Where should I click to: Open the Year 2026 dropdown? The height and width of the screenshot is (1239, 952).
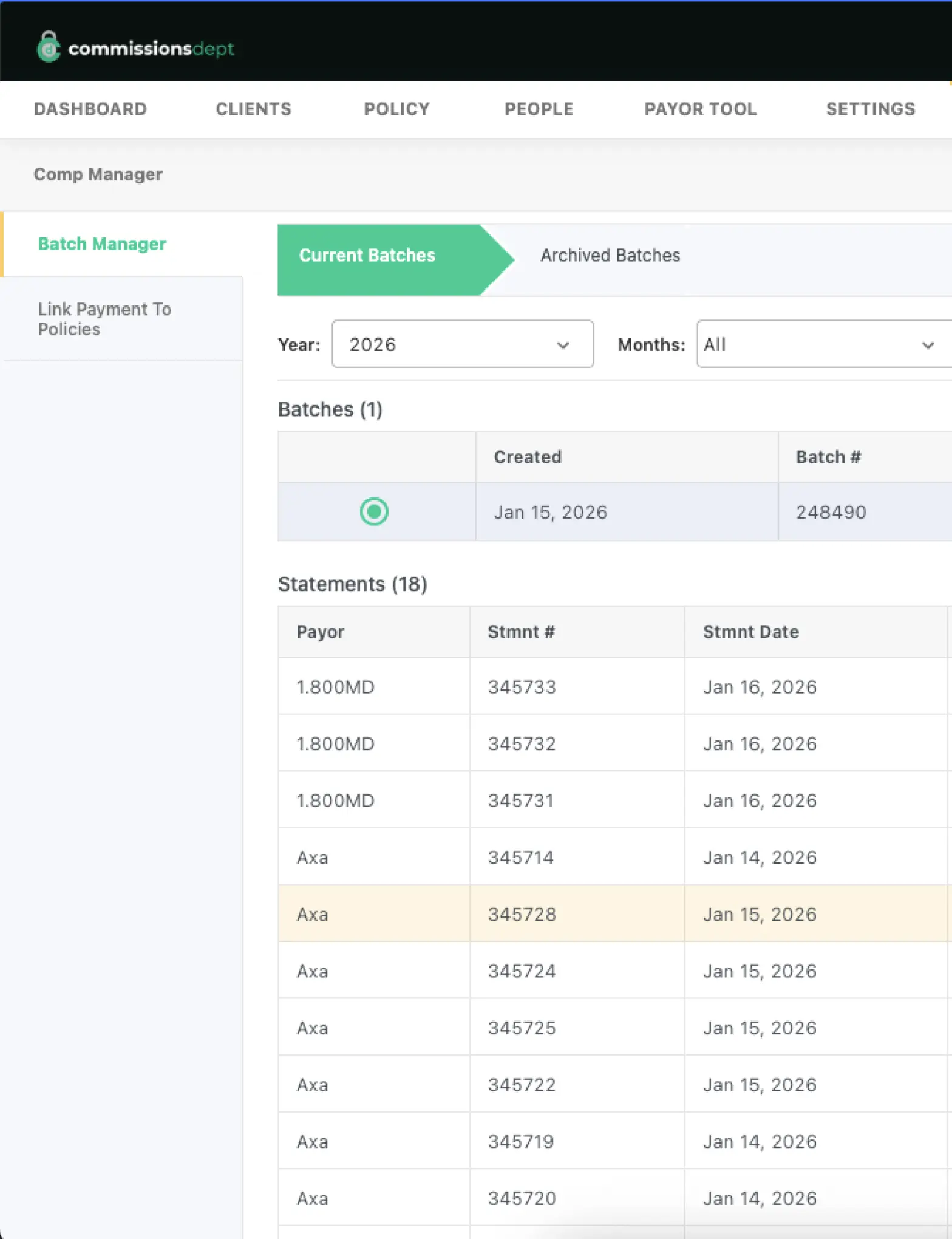462,344
